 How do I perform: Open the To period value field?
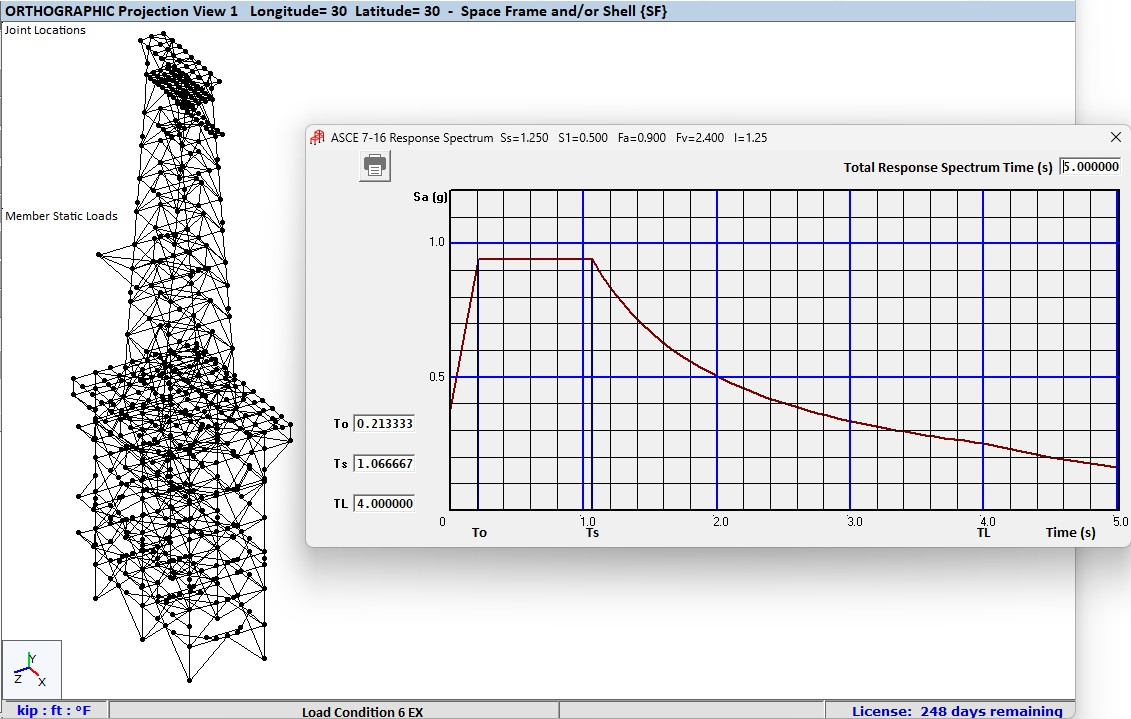pos(385,423)
